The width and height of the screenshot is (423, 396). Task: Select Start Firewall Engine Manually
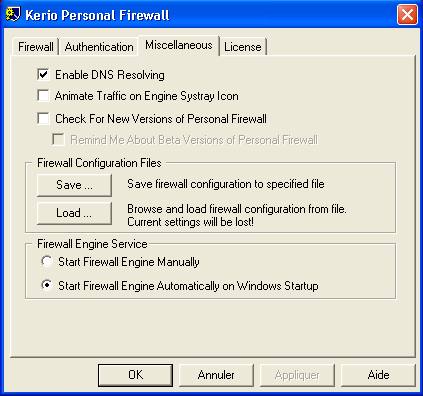[x=47, y=262]
